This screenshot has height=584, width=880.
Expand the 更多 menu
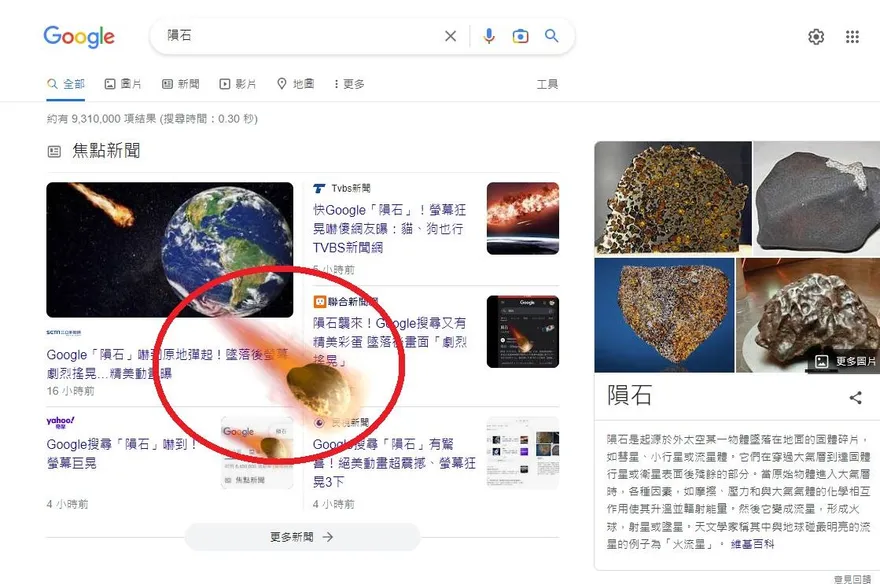349,84
